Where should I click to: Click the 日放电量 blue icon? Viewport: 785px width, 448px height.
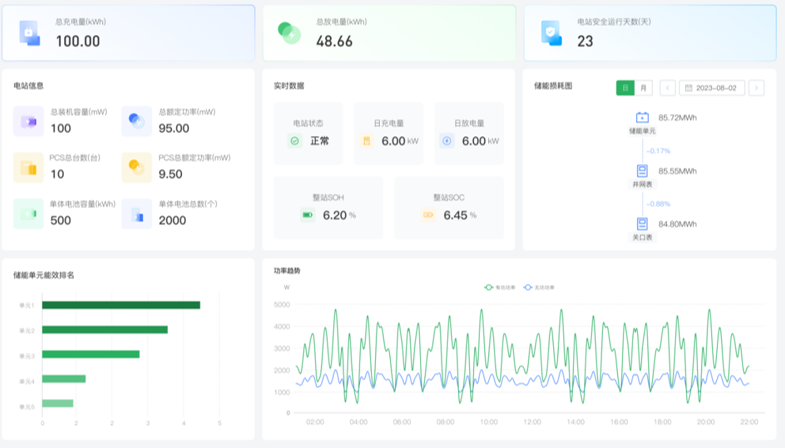tap(447, 141)
